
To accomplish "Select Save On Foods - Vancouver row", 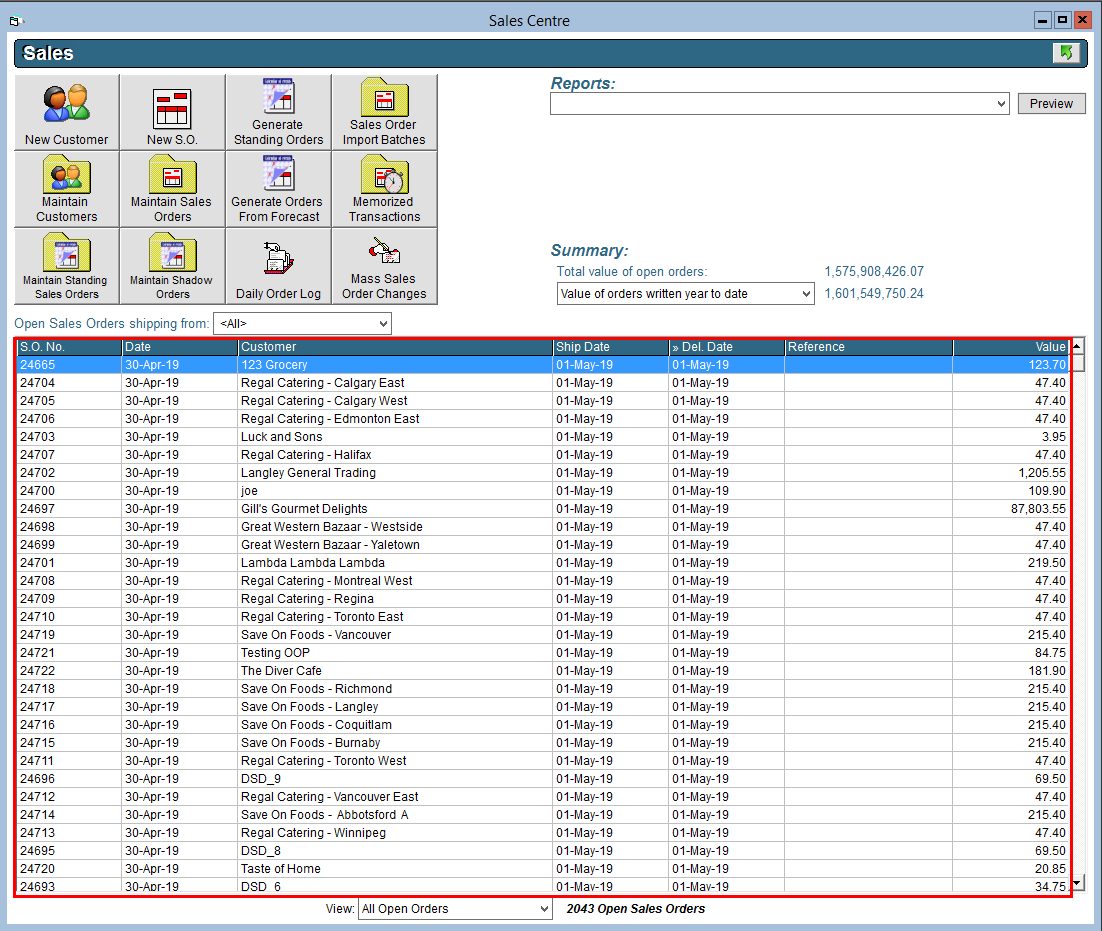I will (543, 634).
